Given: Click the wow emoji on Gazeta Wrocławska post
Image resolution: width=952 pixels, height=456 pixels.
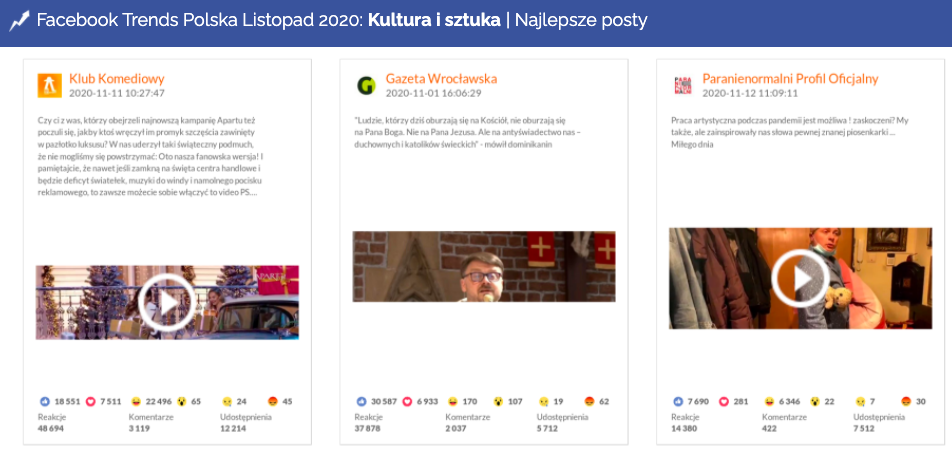Looking at the screenshot, I should [x=498, y=401].
